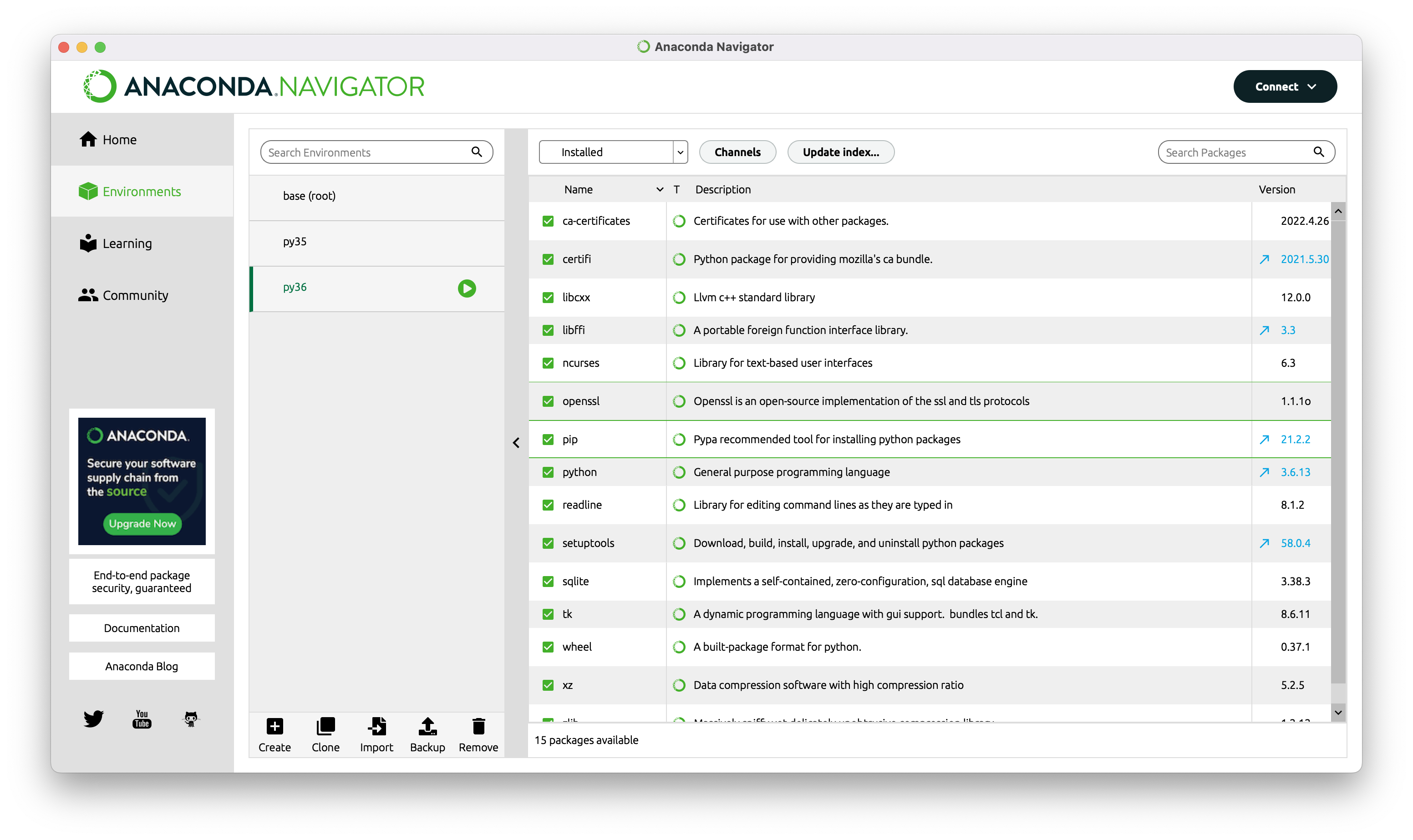Go to the Home sidebar tab
Viewport: 1413px width, 840px height.
coord(119,140)
